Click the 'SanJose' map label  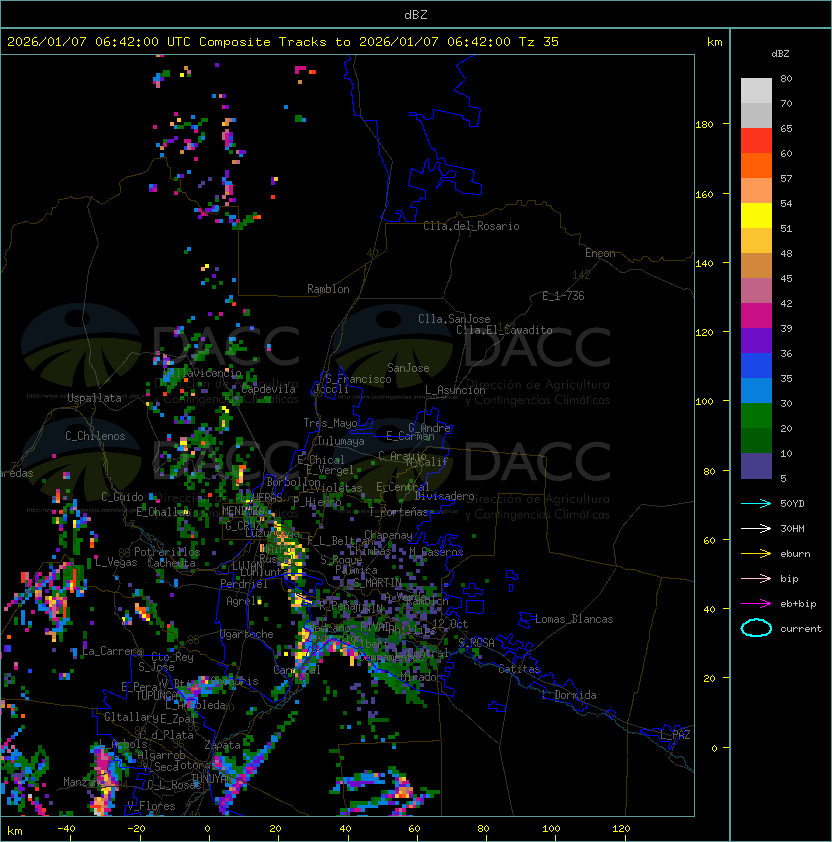tap(408, 368)
